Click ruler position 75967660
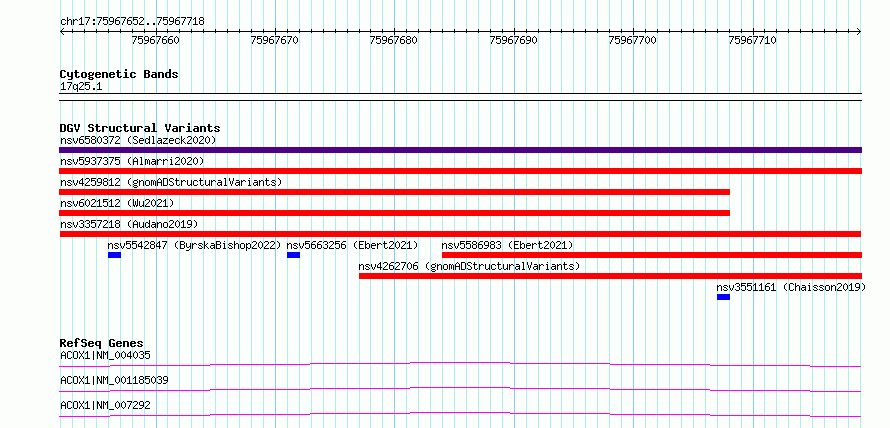This screenshot has width=890, height=428. click(156, 40)
